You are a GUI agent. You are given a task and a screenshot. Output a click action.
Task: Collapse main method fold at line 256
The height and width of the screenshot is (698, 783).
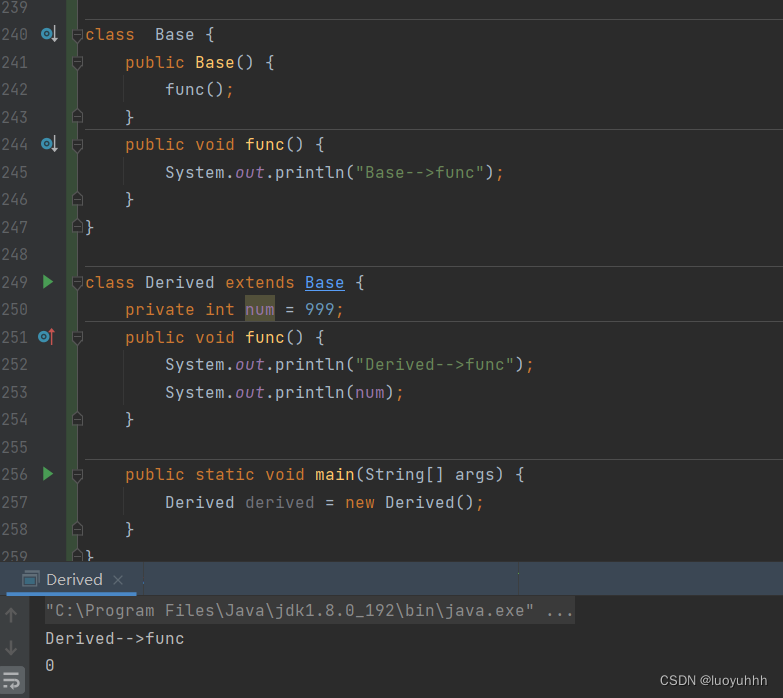(77, 475)
